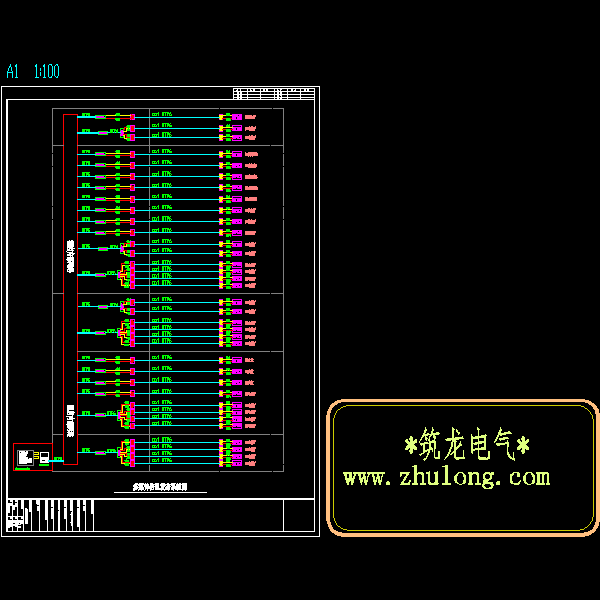This screenshot has width=600, height=600.
Task: Click the "A1" sheet size label
Action: [x=13, y=71]
